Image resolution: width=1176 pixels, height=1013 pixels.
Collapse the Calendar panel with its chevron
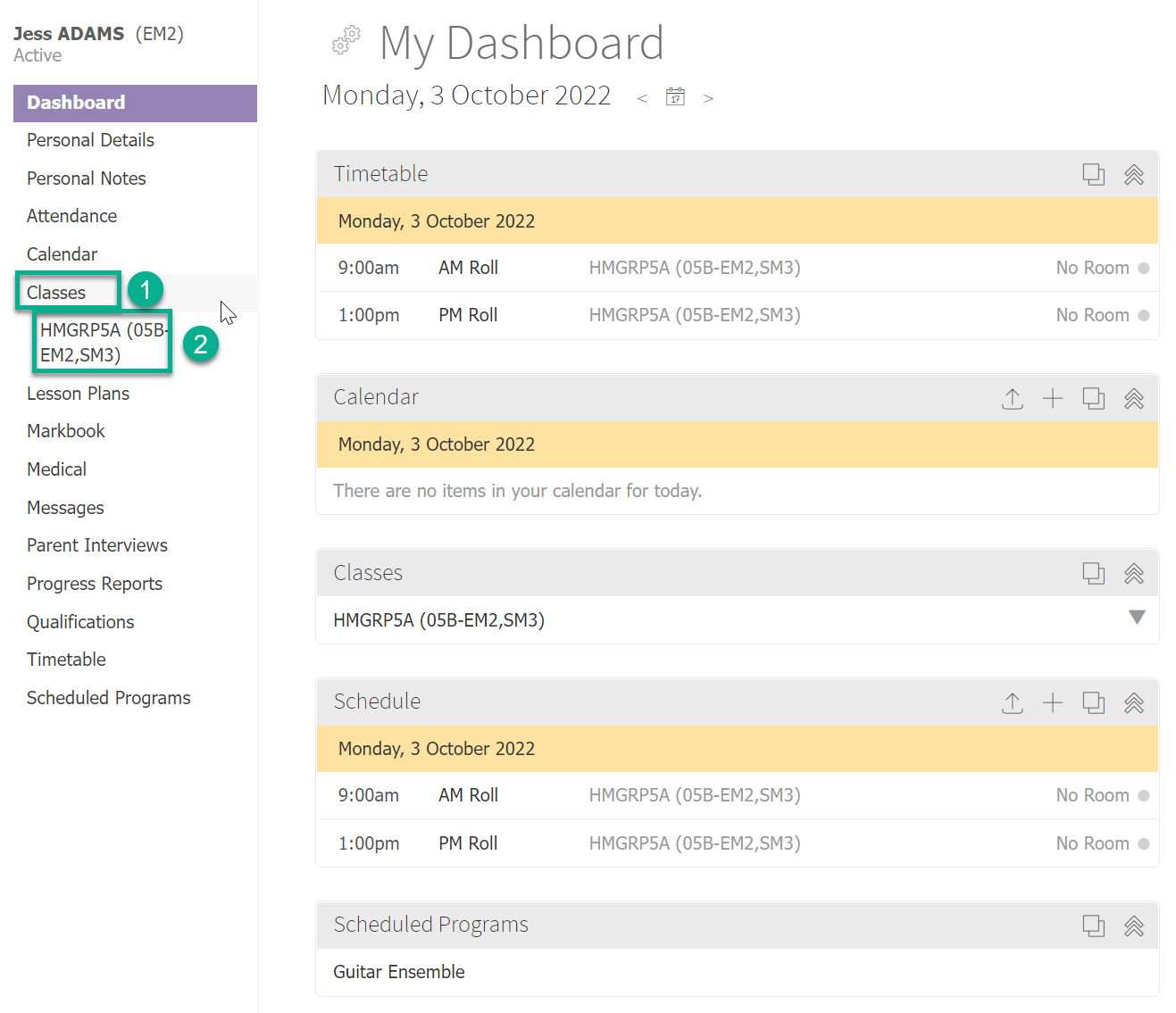[x=1134, y=399]
